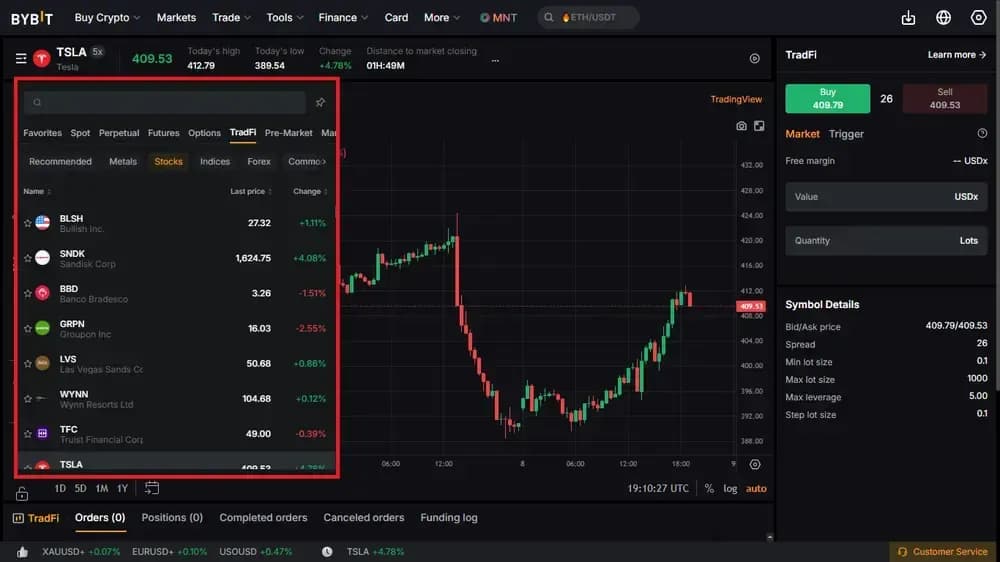The height and width of the screenshot is (562, 1000).
Task: Open chart settings gear near time axis
Action: (x=754, y=464)
